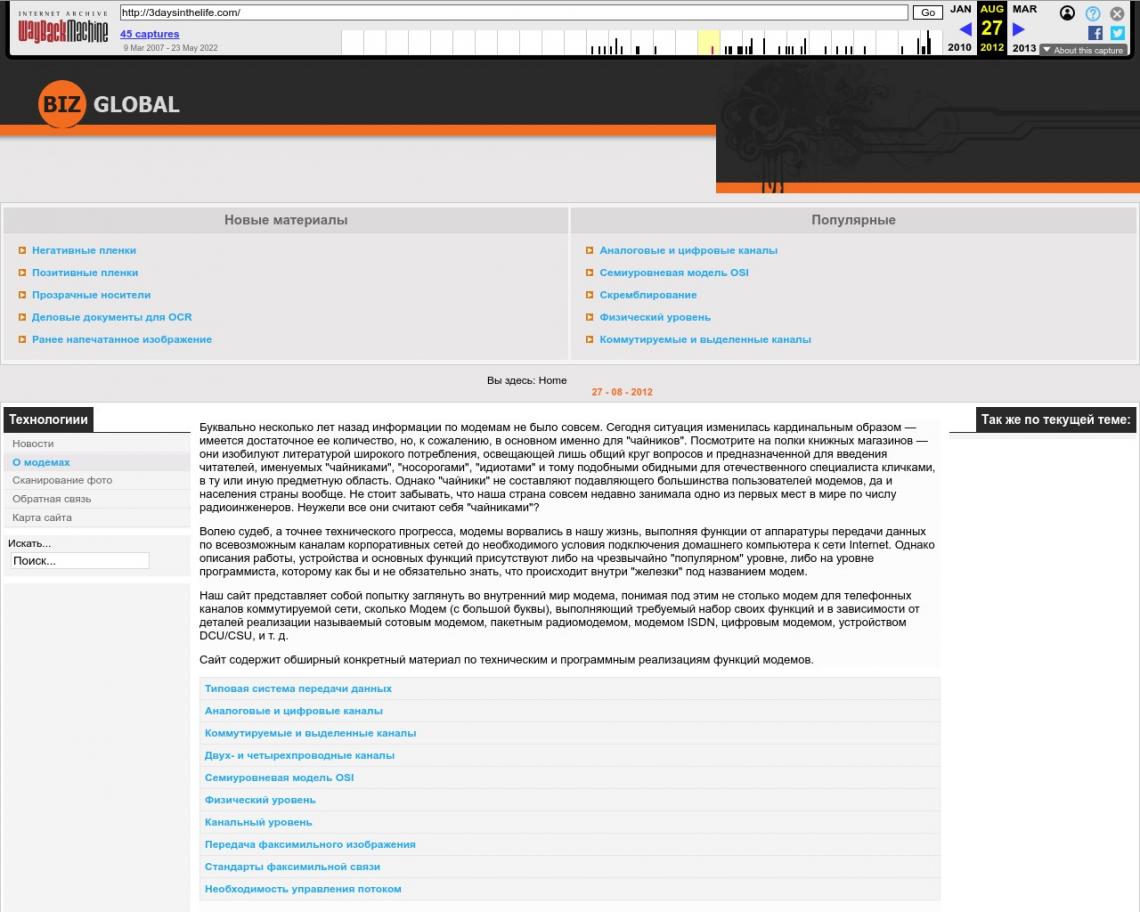Click the Поиск search field
The image size is (1140, 912).
pos(80,561)
